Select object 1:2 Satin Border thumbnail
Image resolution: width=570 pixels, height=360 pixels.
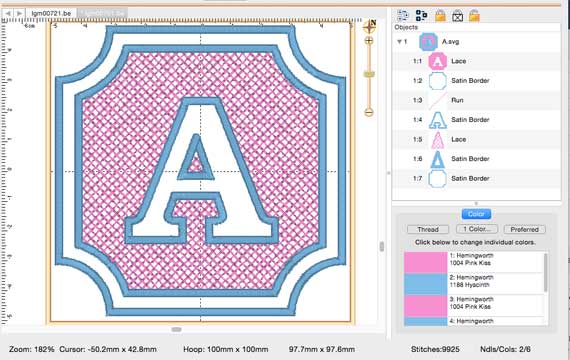pyautogui.click(x=438, y=80)
